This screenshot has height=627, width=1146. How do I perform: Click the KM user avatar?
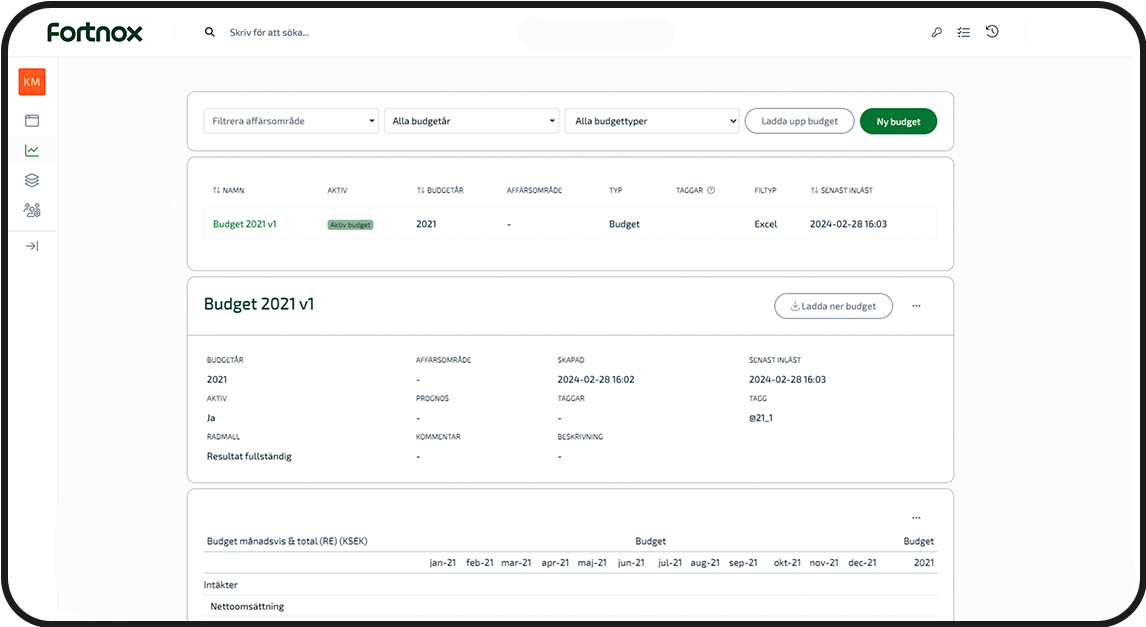coord(32,82)
